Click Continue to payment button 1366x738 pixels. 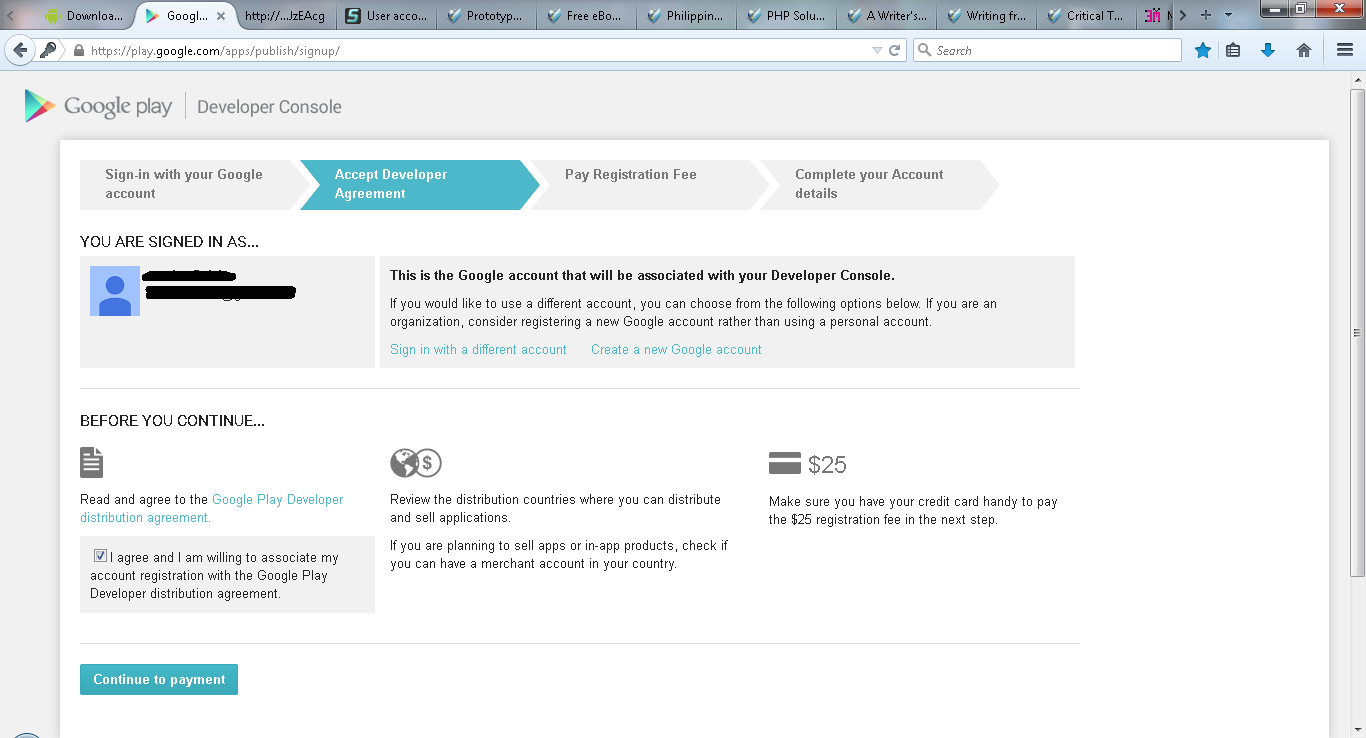159,679
